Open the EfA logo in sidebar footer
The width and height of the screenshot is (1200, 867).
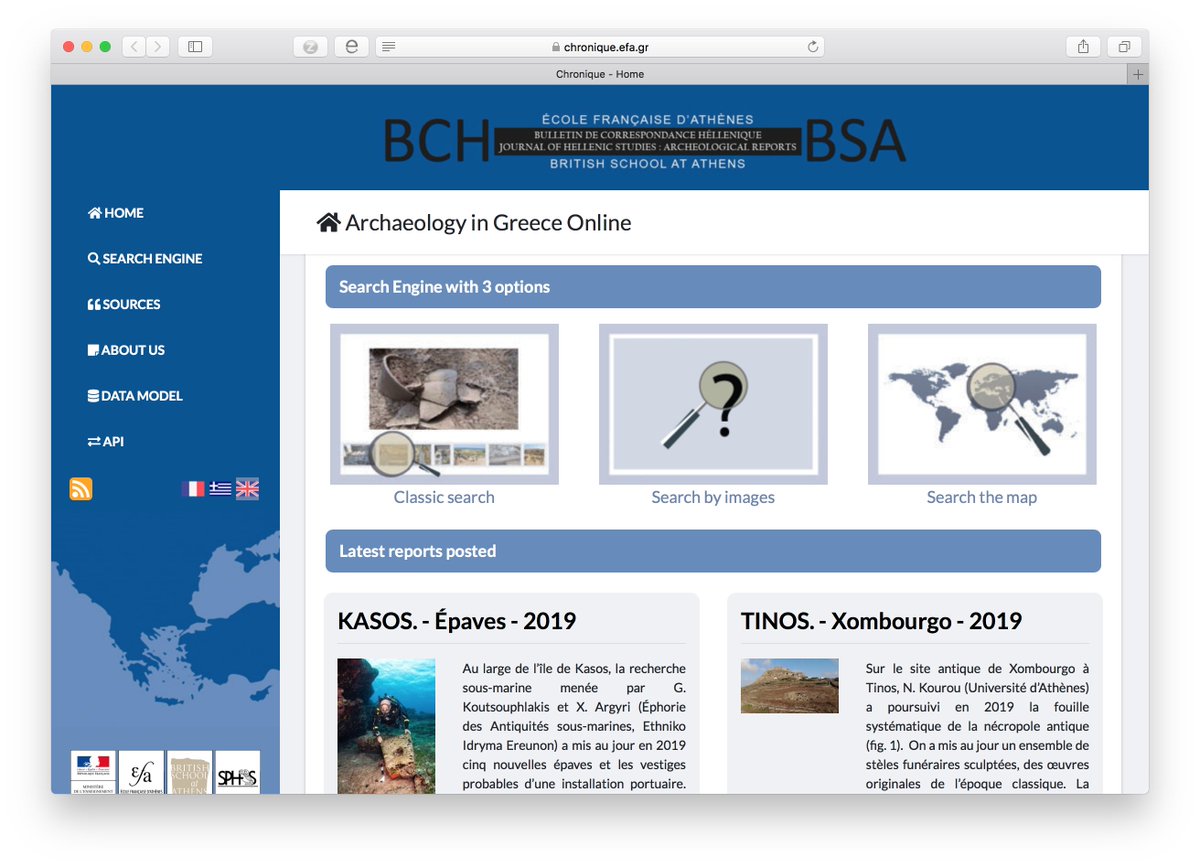pos(141,772)
